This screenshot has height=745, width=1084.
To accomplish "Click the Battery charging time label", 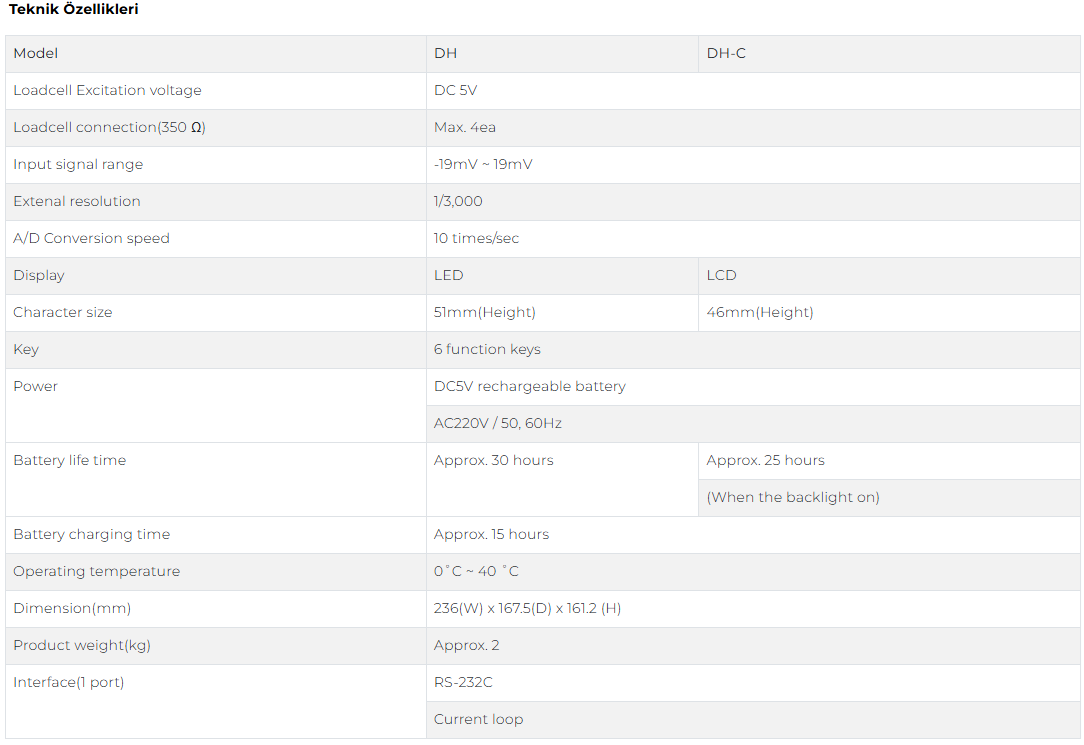I will (91, 535).
